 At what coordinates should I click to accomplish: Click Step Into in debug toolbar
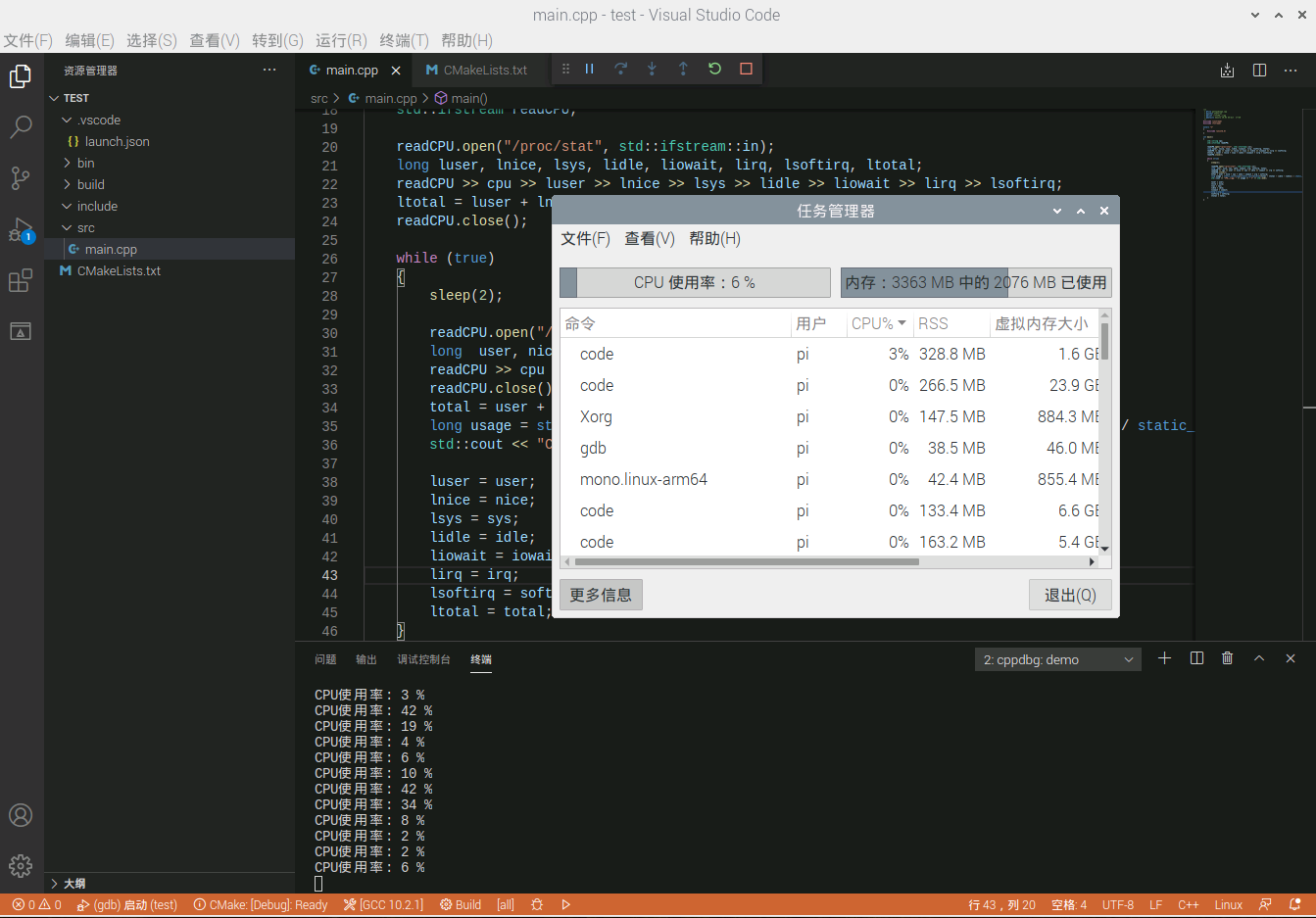pos(652,69)
